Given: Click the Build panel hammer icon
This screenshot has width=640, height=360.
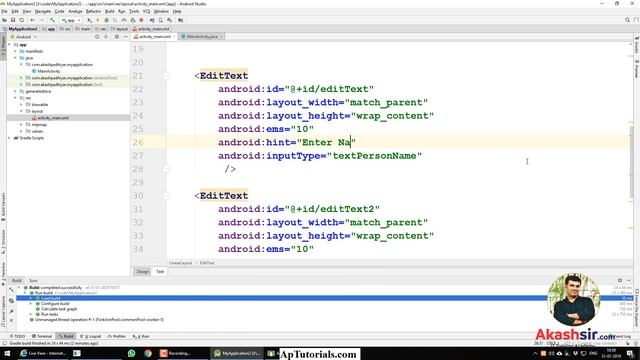Looking at the screenshot, I should 11,290.
